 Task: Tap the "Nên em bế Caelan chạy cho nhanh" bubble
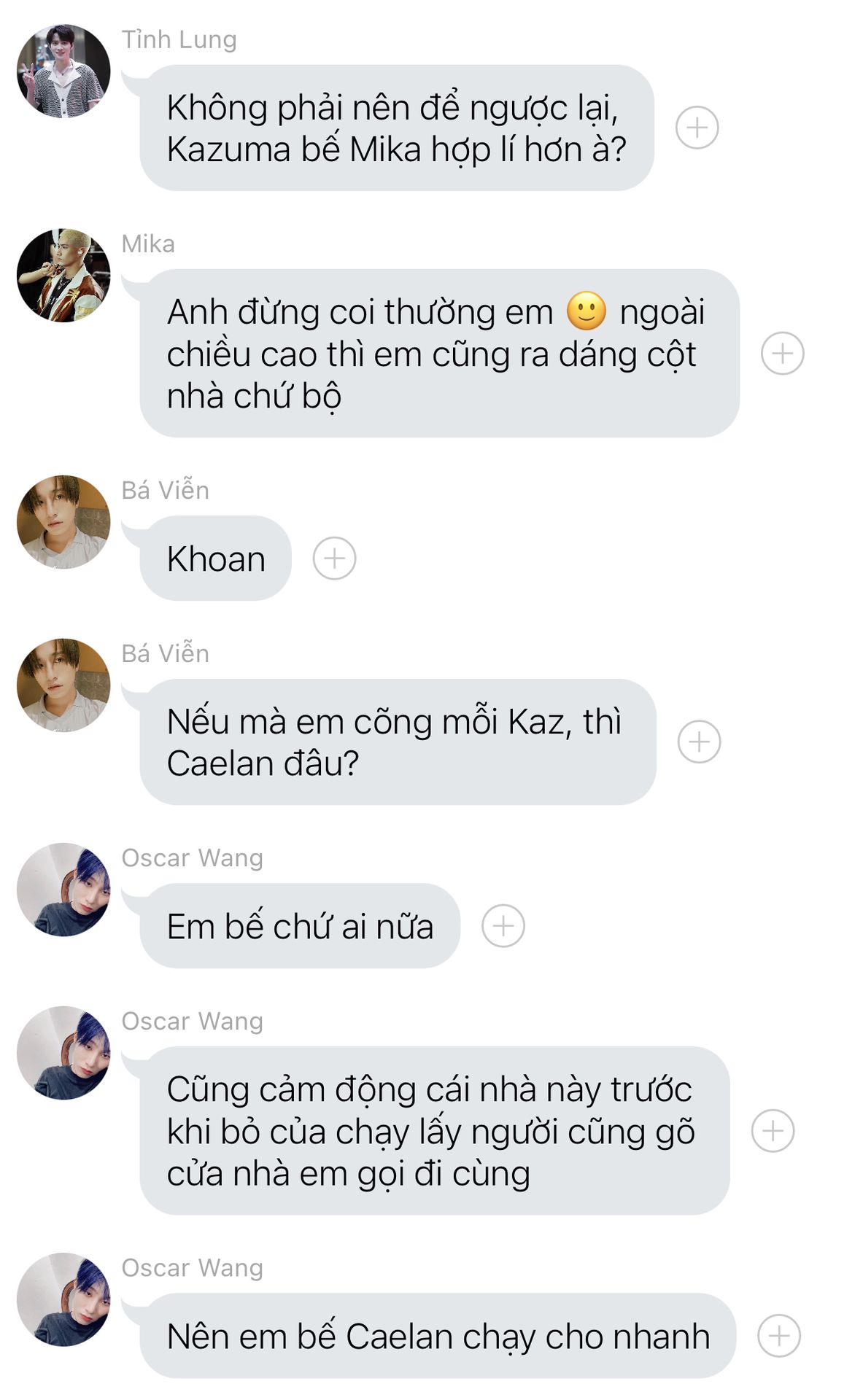tap(438, 1336)
